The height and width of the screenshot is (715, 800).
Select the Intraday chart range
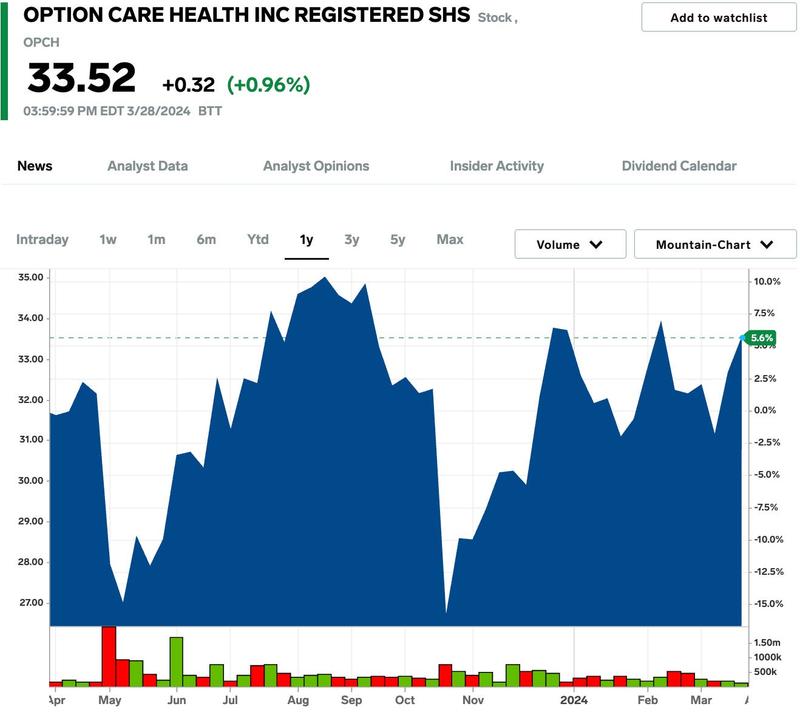coord(42,239)
